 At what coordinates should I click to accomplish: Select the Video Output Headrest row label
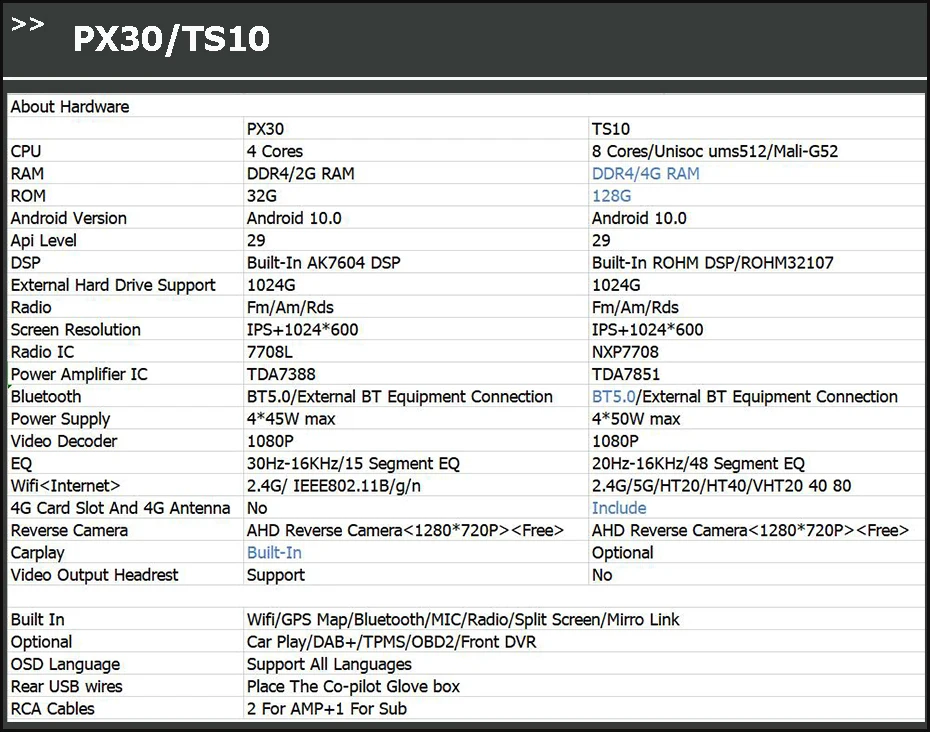[94, 575]
